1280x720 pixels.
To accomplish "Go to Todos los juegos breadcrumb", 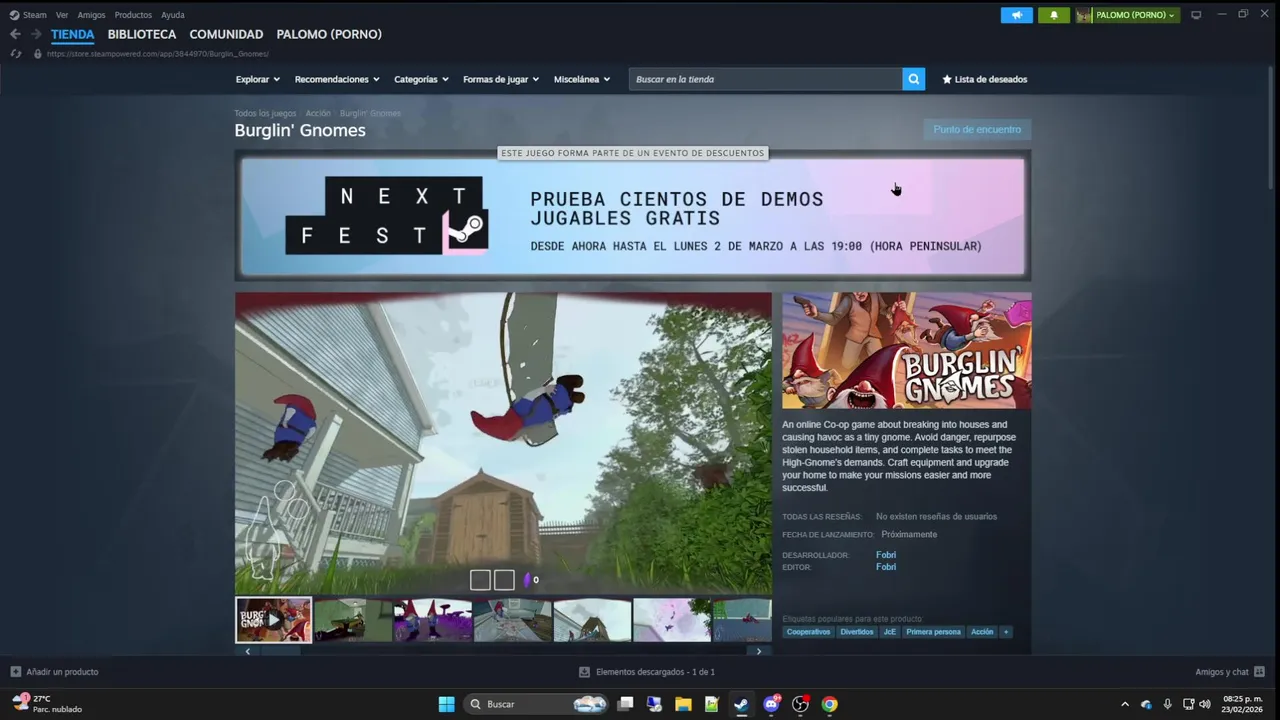I will [x=265, y=113].
